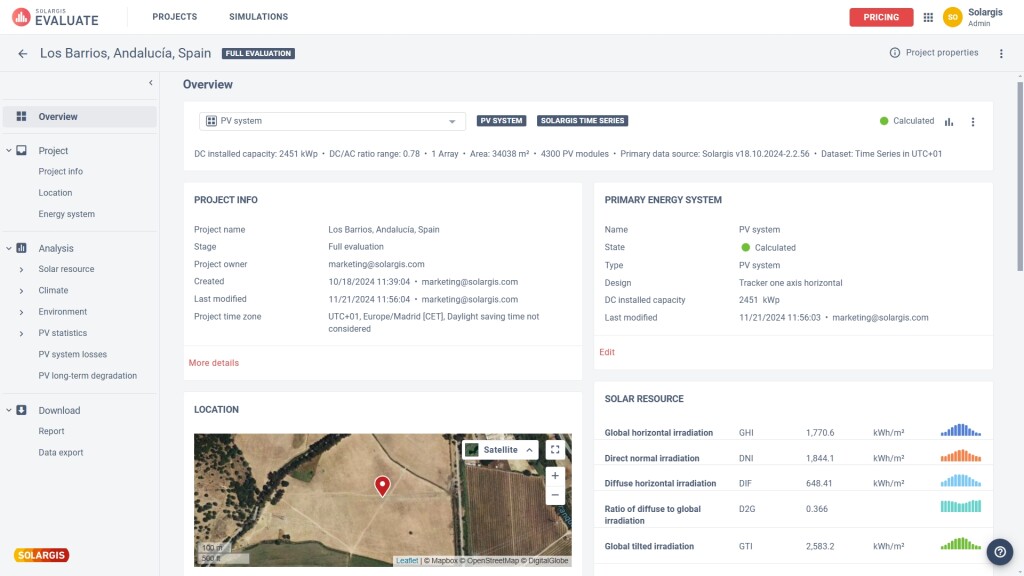Click the apps grid icon near Pricing

coord(928,16)
